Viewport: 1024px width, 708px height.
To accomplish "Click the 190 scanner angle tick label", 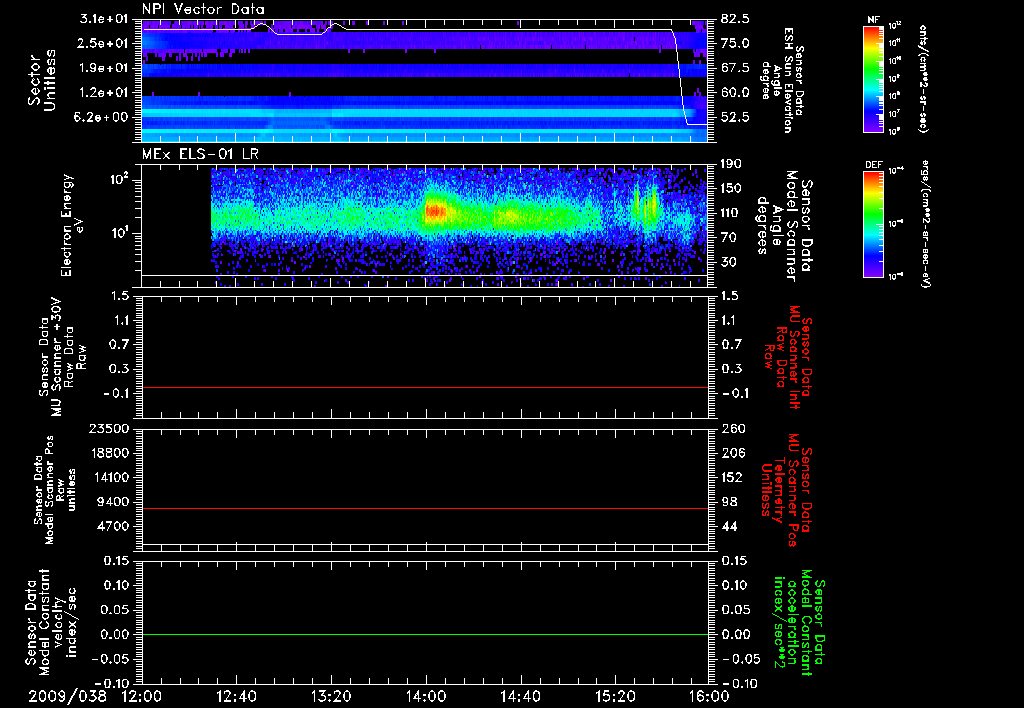I will pos(733,164).
